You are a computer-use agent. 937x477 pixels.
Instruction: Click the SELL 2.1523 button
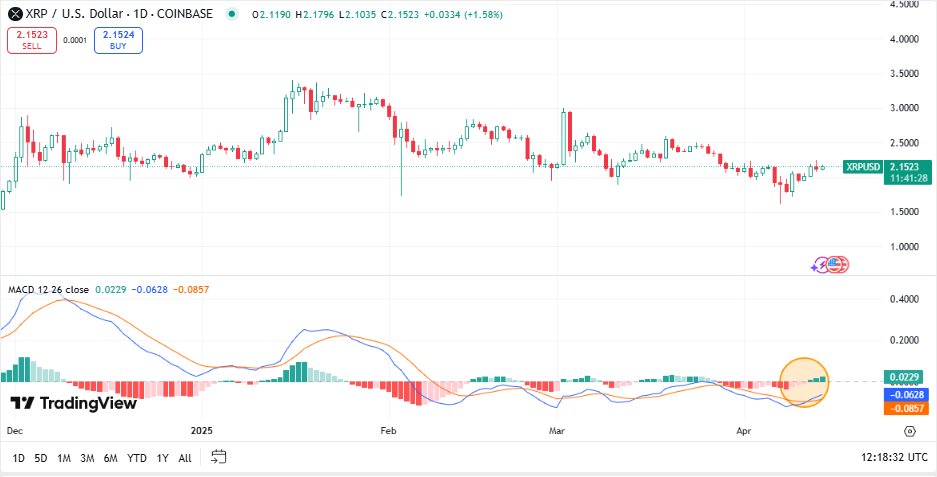coord(32,40)
